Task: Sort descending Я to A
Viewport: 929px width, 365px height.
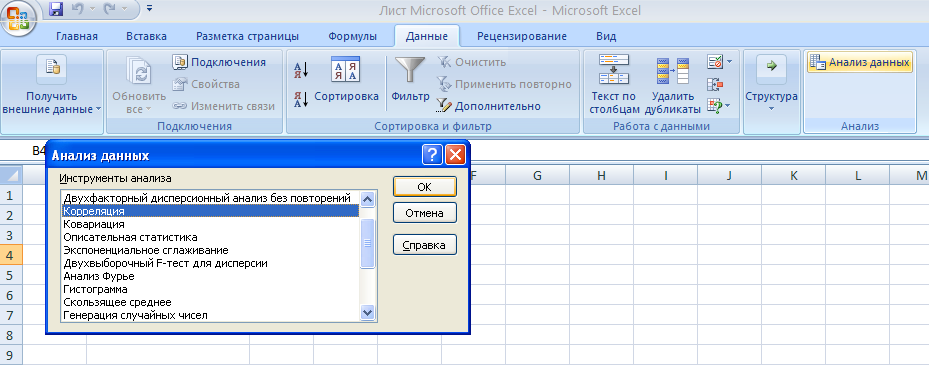Action: pyautogui.click(x=301, y=99)
